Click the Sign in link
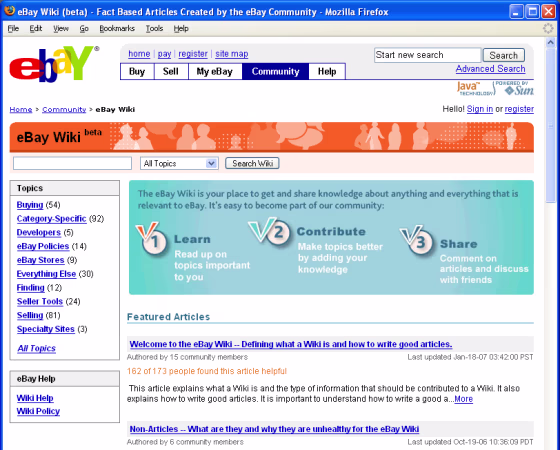The height and width of the screenshot is (450, 560). pos(480,109)
